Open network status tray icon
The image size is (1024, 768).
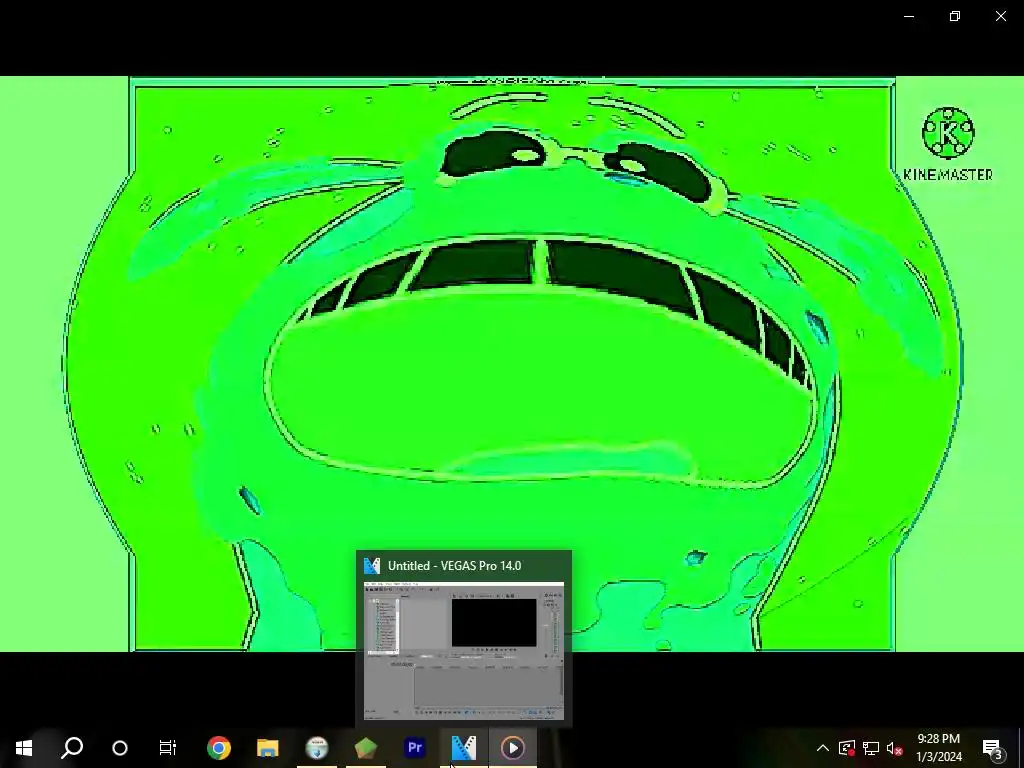871,748
